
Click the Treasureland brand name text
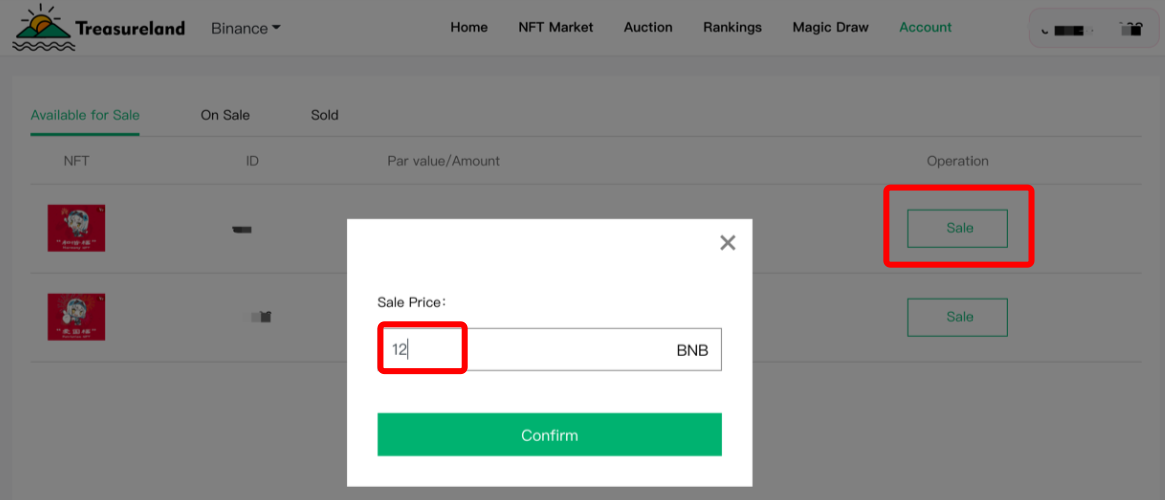click(130, 28)
